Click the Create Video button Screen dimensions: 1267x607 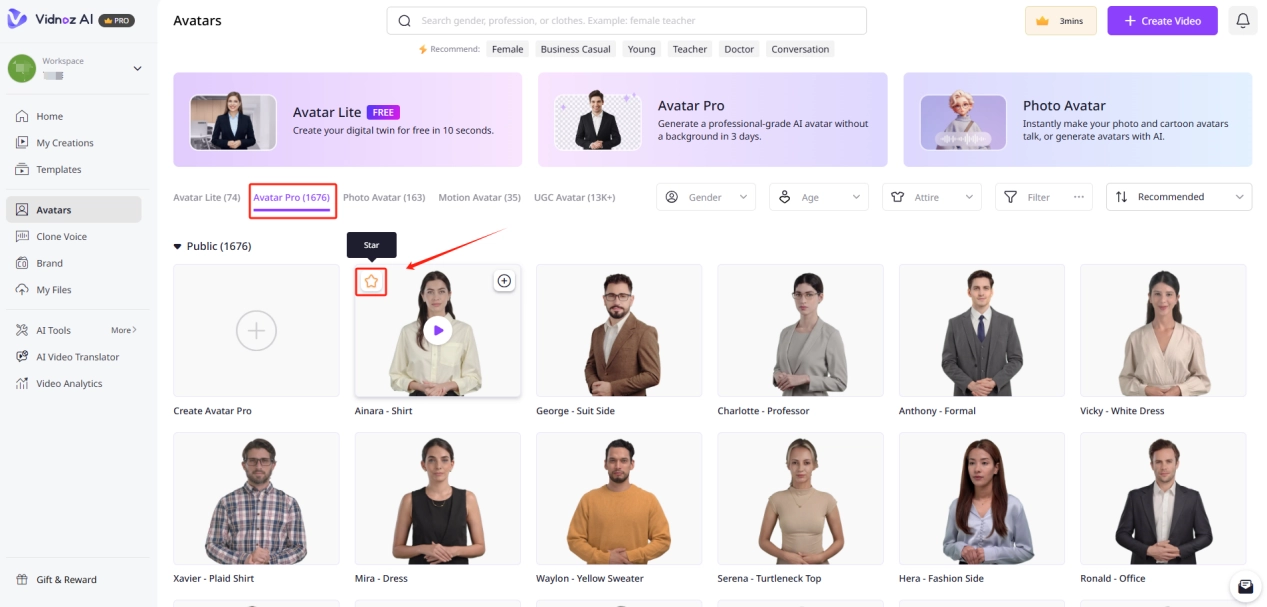(x=1161, y=21)
